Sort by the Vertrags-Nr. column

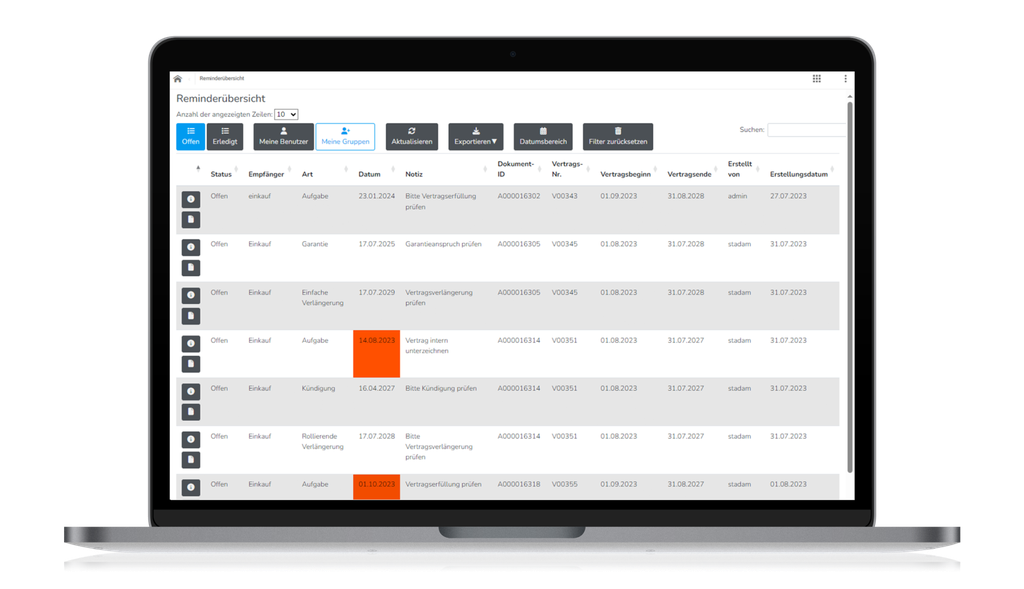(x=567, y=169)
